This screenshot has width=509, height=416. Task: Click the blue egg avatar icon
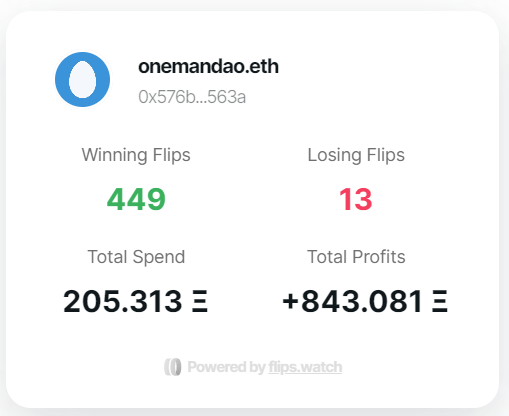tap(82, 79)
